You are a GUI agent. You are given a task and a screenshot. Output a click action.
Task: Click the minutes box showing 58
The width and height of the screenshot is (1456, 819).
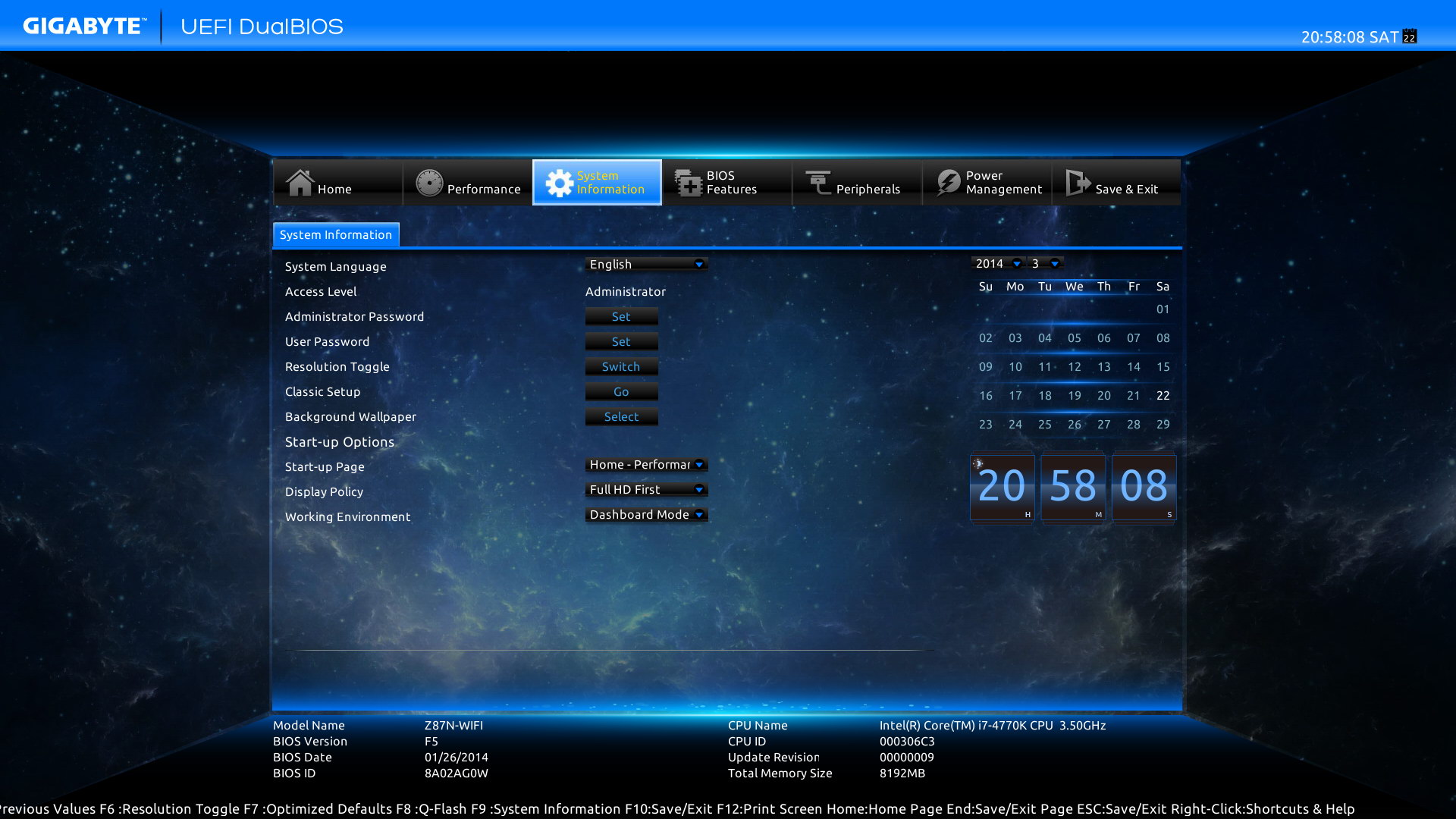click(x=1073, y=488)
